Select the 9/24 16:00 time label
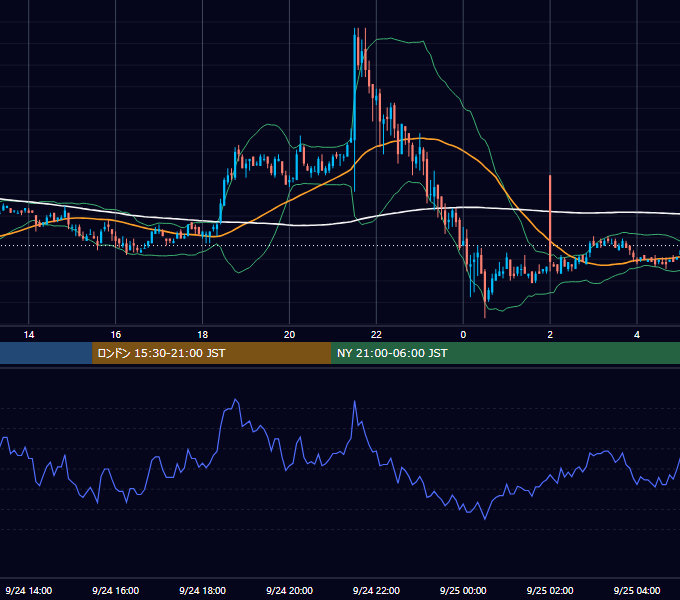Image resolution: width=680 pixels, height=600 pixels. [x=115, y=590]
